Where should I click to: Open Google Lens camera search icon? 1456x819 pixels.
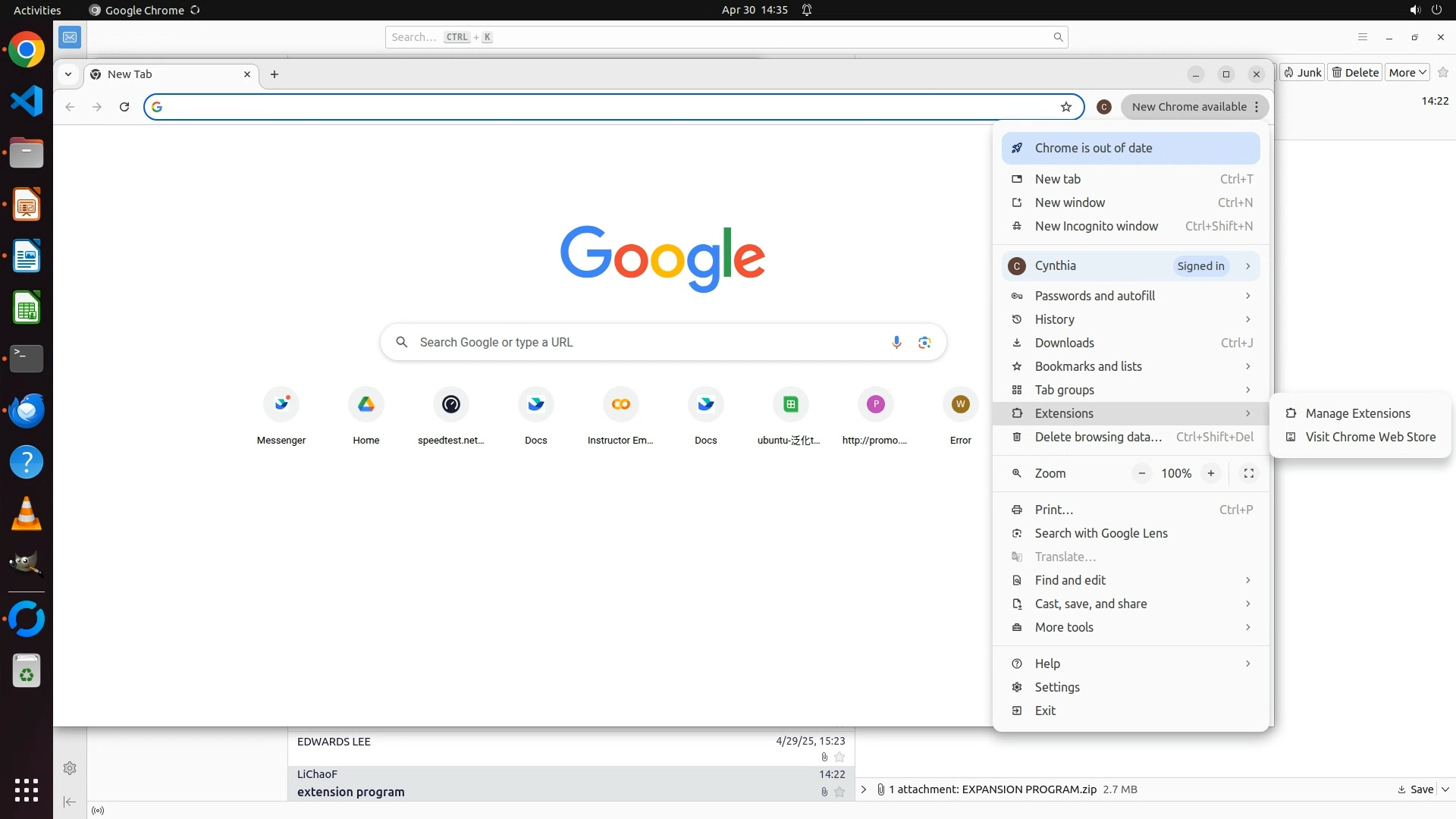924,343
